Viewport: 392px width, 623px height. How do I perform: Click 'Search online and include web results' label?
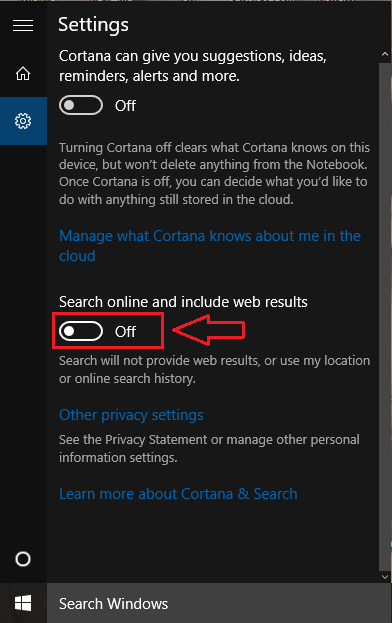coord(183,302)
